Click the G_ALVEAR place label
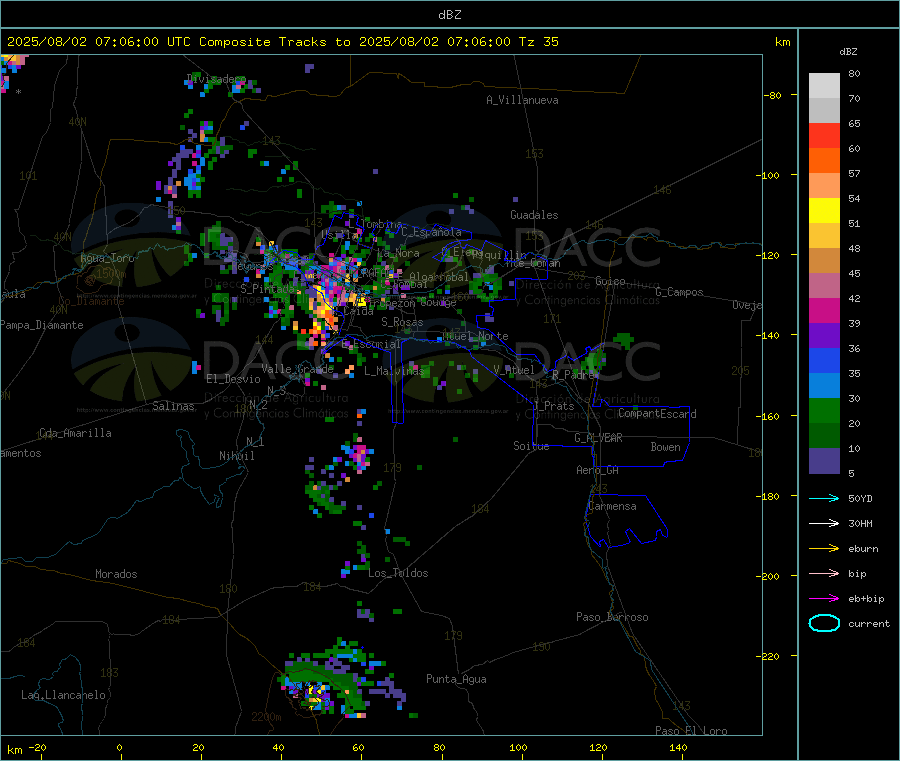 pos(598,438)
